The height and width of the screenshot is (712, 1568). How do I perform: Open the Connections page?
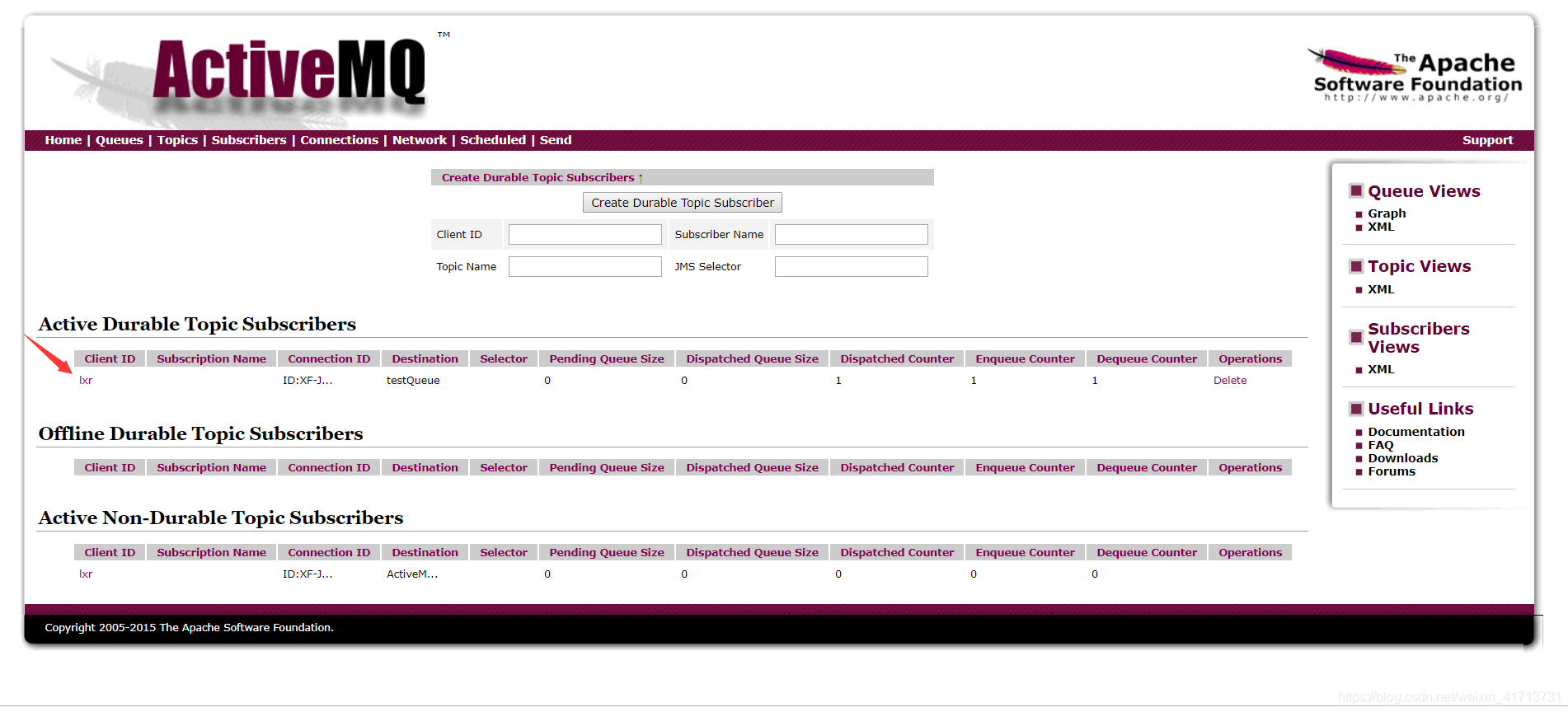[x=340, y=140]
